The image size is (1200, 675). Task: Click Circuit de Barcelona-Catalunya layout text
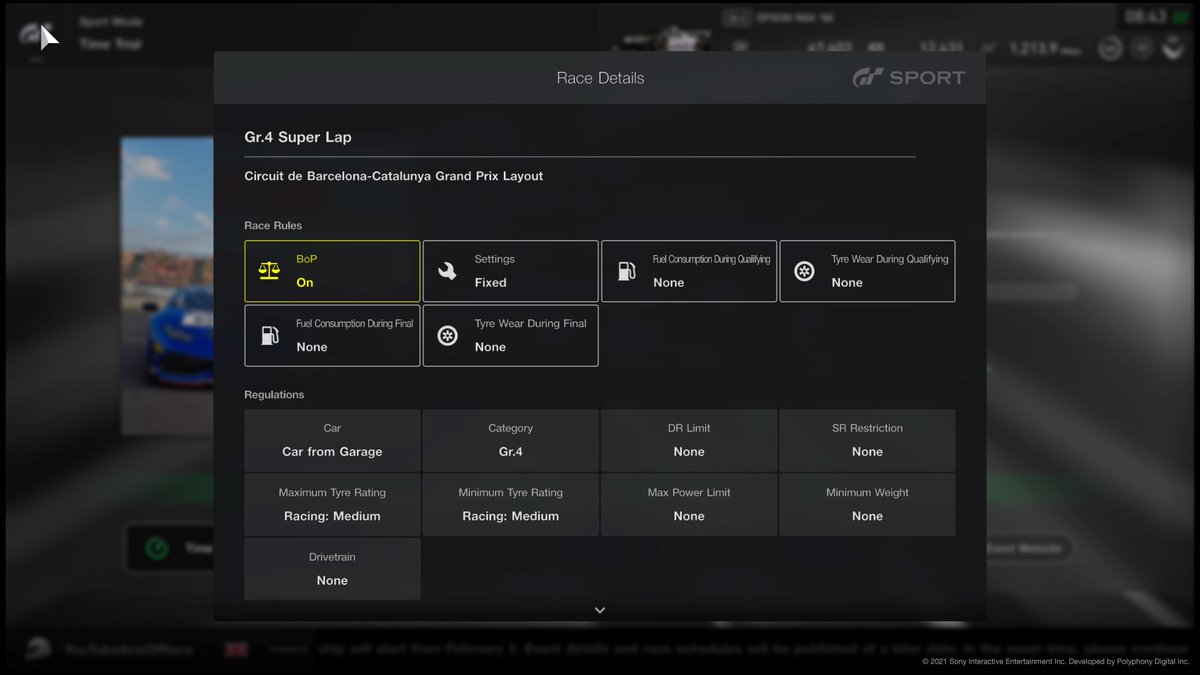tap(394, 176)
